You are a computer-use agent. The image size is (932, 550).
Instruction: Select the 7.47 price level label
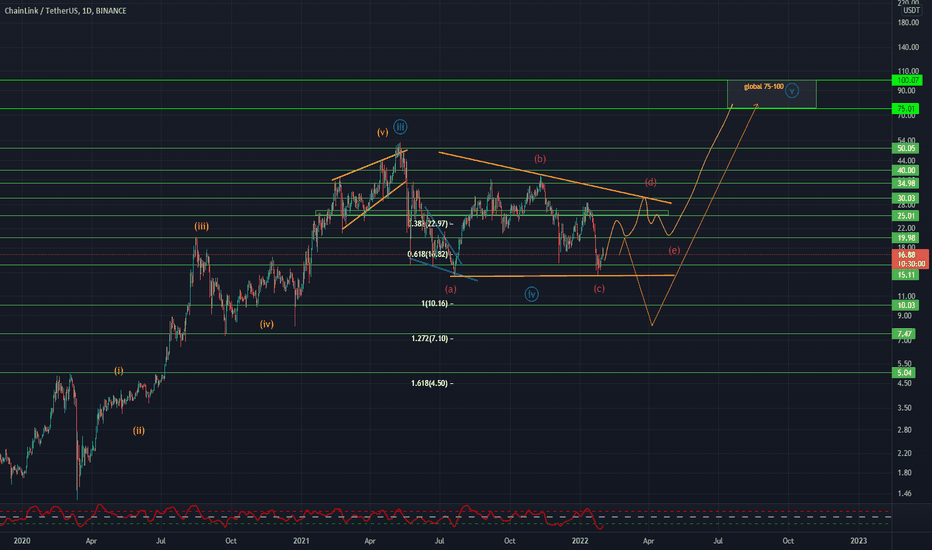[904, 334]
